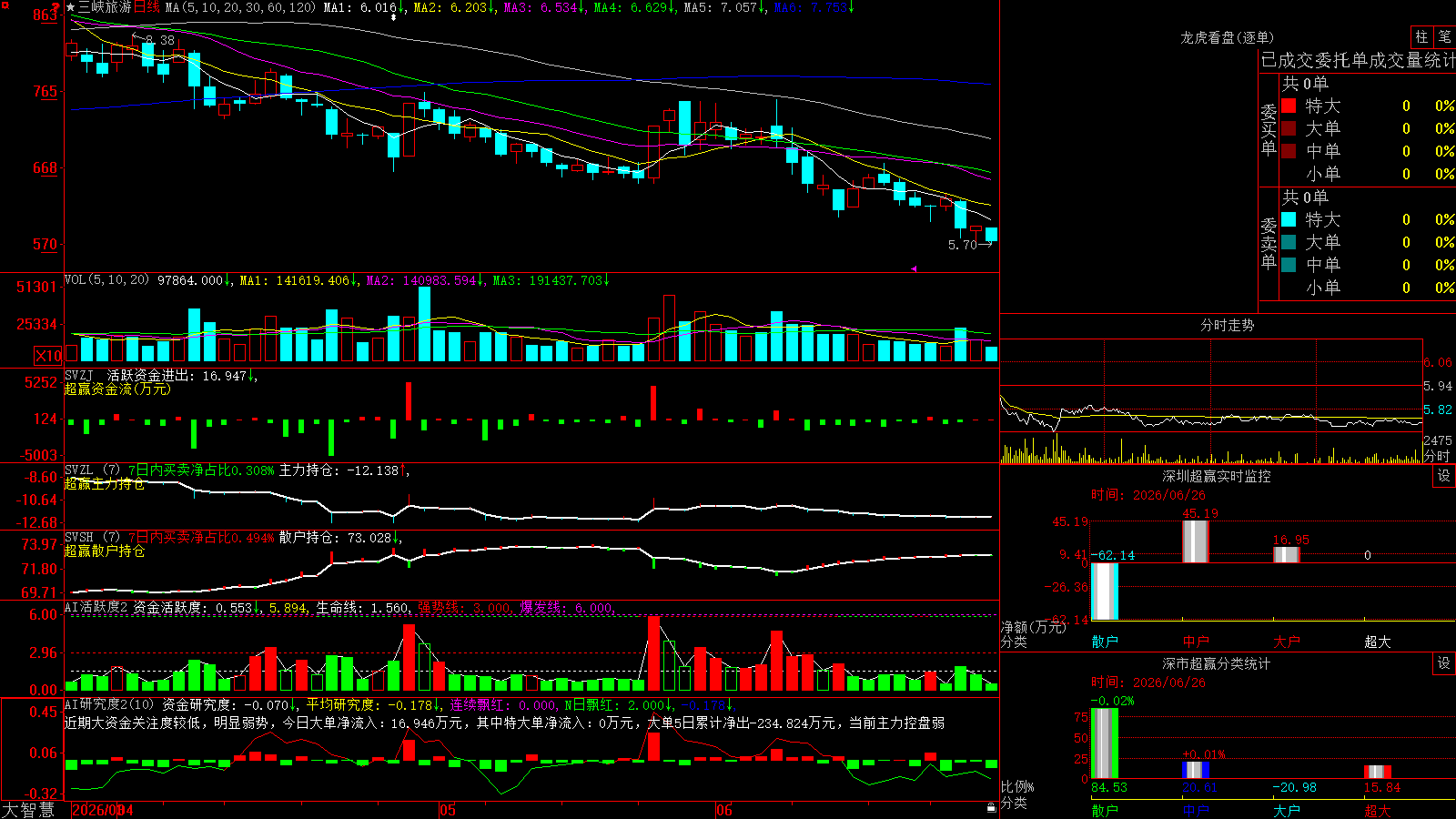Click the dark red 大单 buy order swatch
This screenshot has height=819, width=1456.
pos(1289,128)
